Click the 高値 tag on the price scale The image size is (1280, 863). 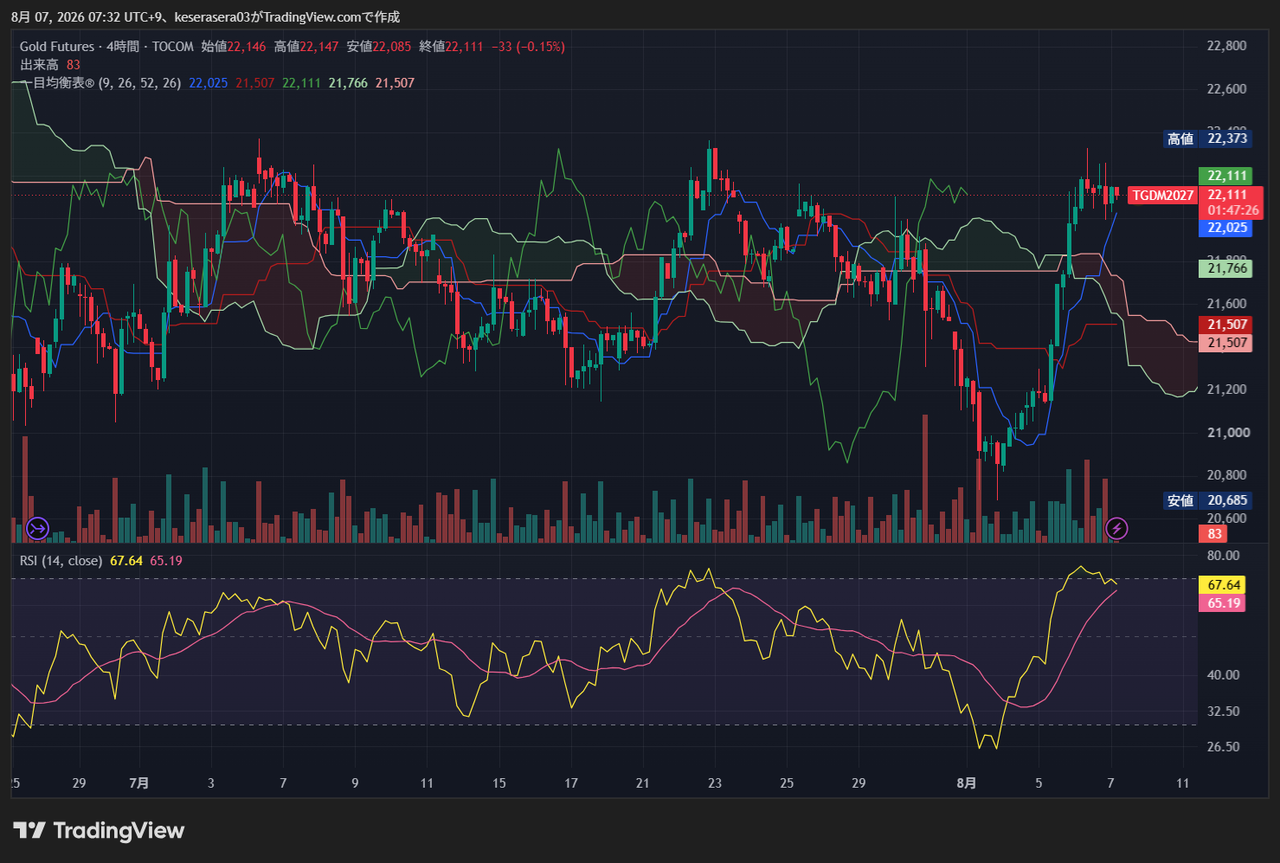[1181, 139]
